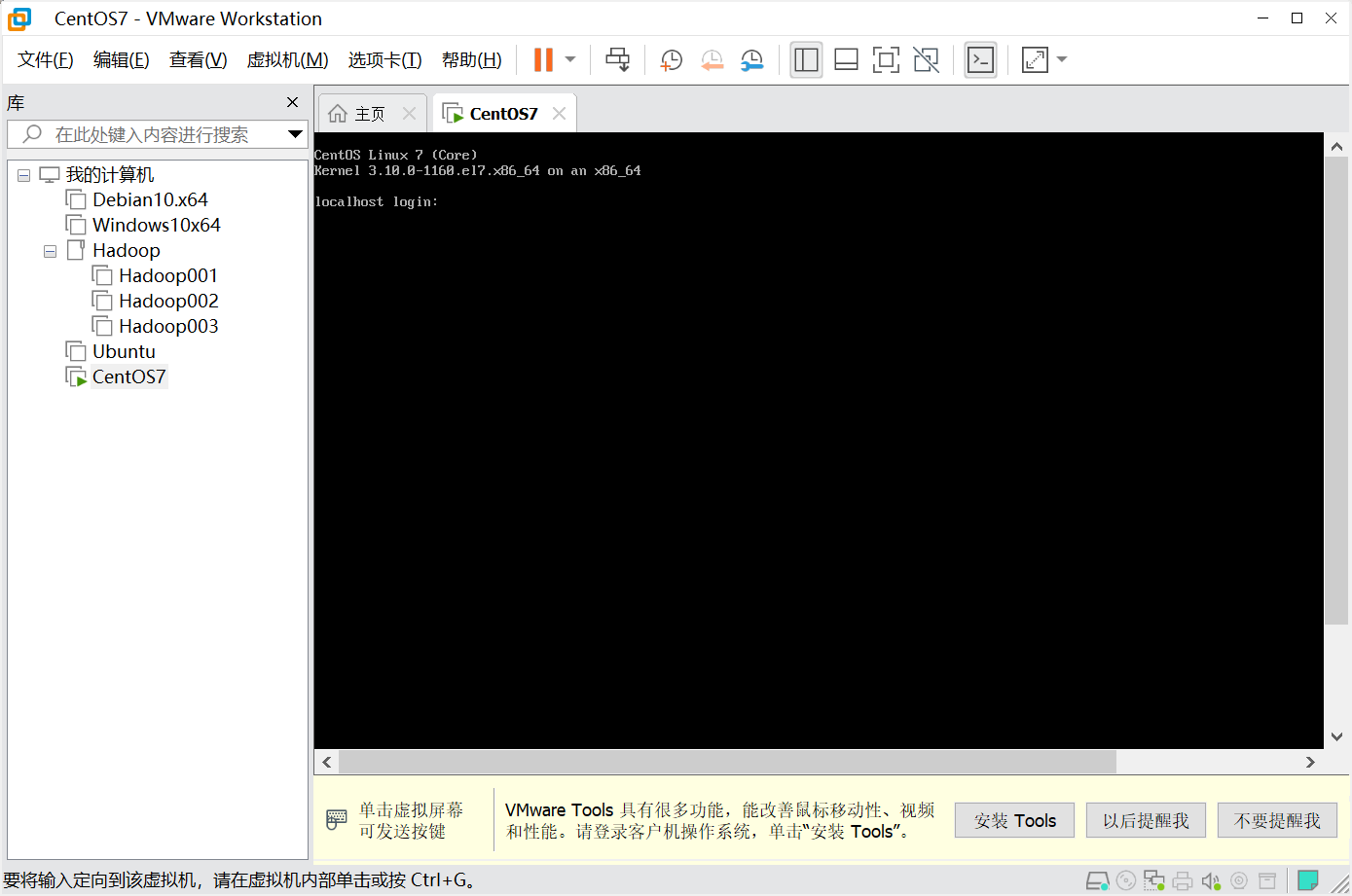Open the stretch mode dropdown arrow

1062,59
